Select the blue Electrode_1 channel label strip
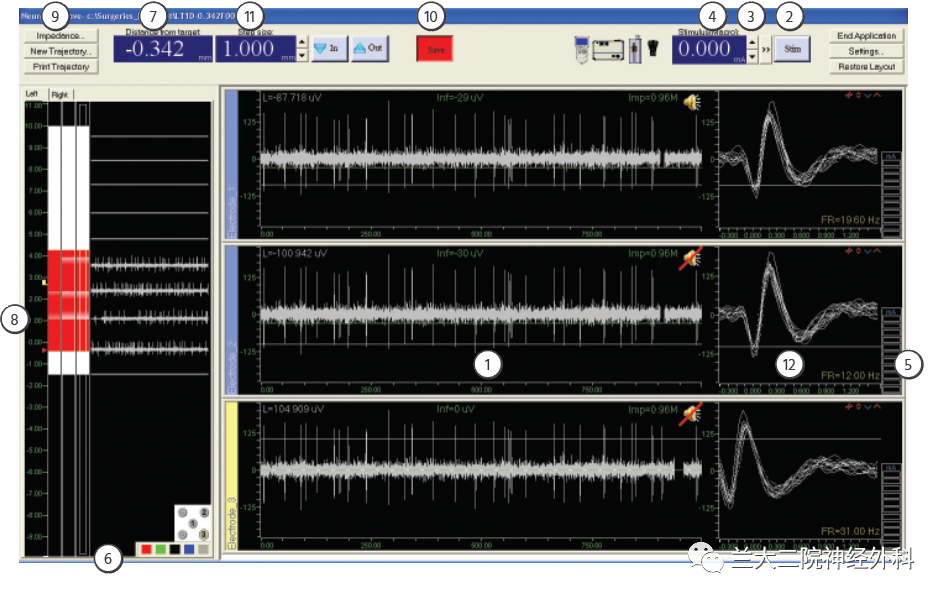 (232, 164)
